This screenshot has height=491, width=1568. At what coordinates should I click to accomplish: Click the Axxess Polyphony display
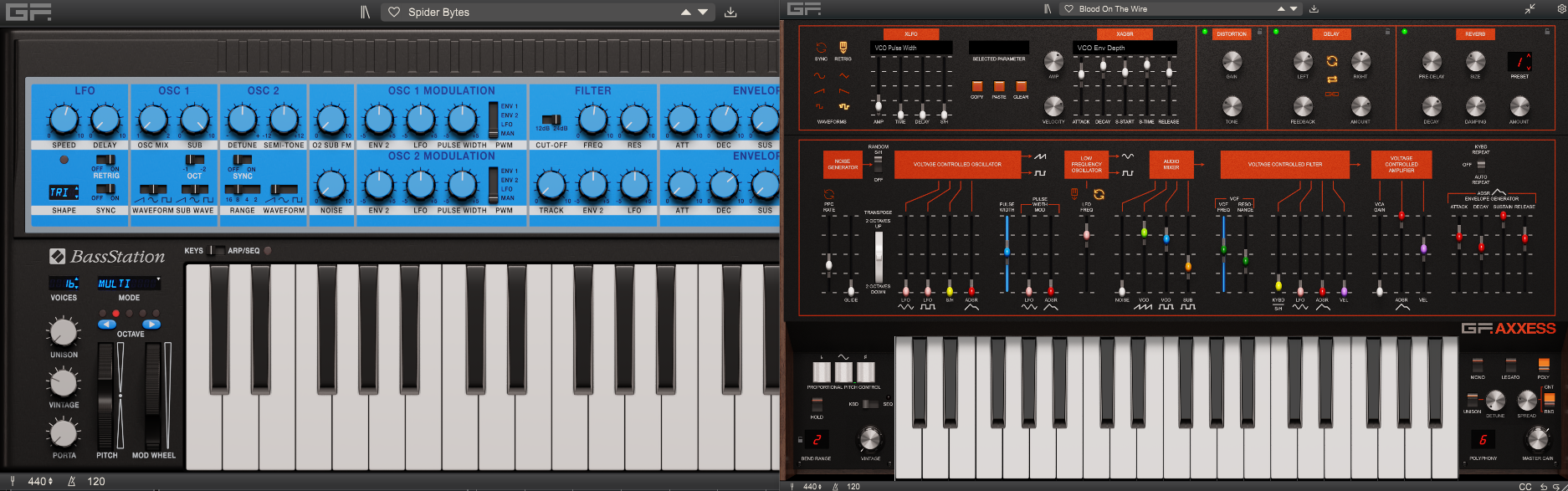pos(1483,439)
